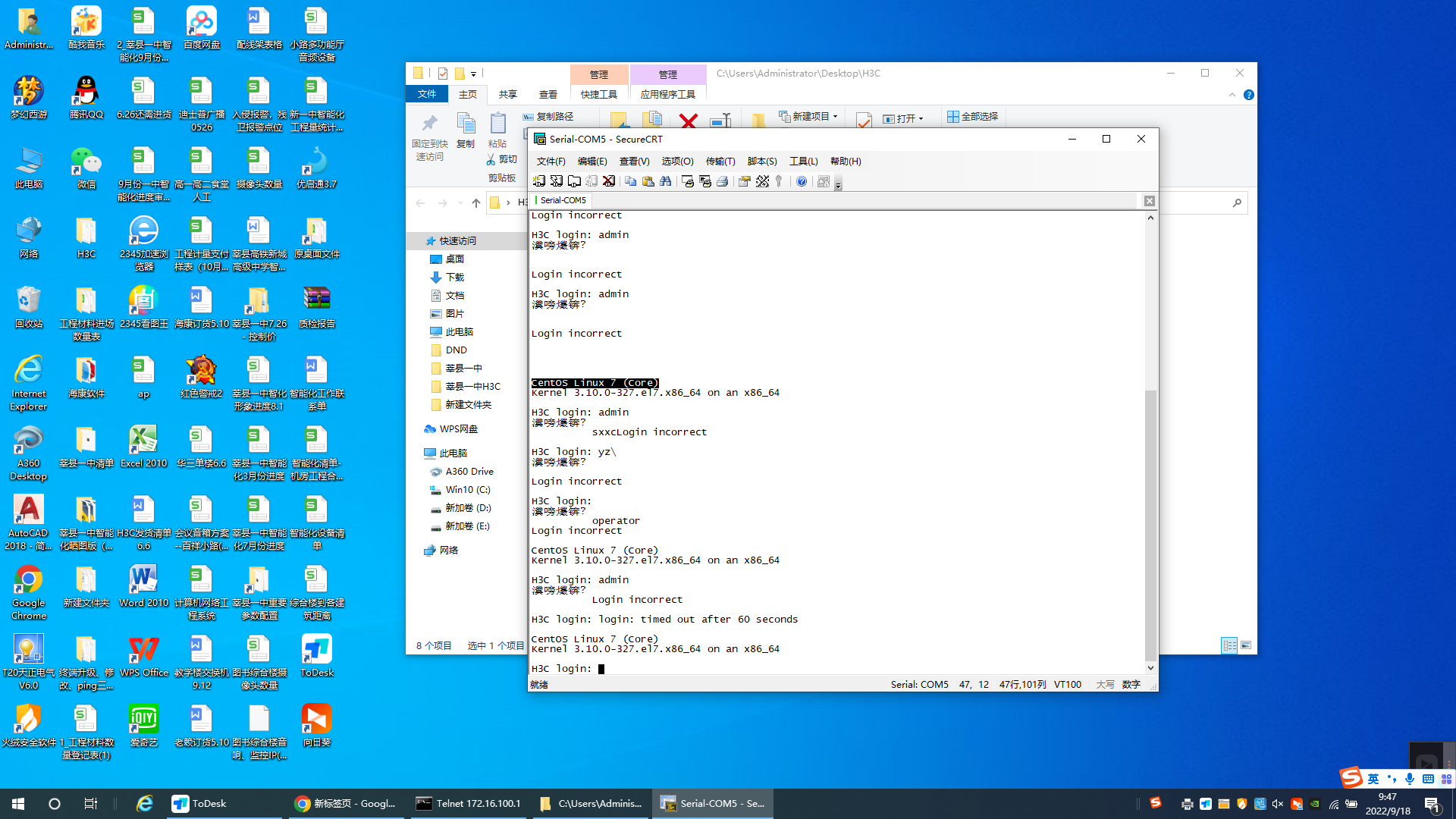Click the Paste clipboard icon in SecureCRT toolbar
Image resolution: width=1456 pixels, height=819 pixels.
pyautogui.click(x=648, y=181)
